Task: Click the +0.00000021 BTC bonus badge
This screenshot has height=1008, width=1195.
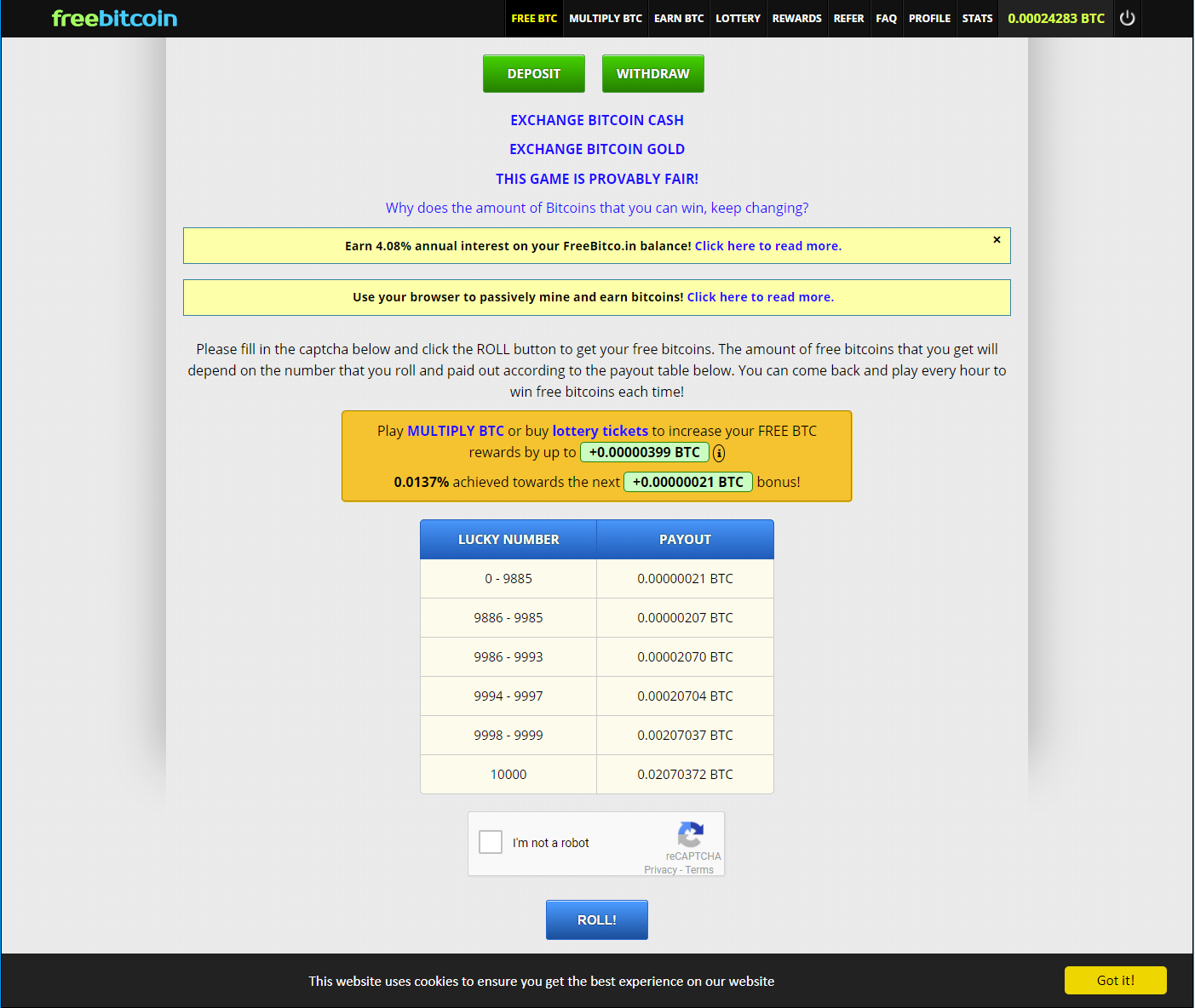Action: click(688, 482)
